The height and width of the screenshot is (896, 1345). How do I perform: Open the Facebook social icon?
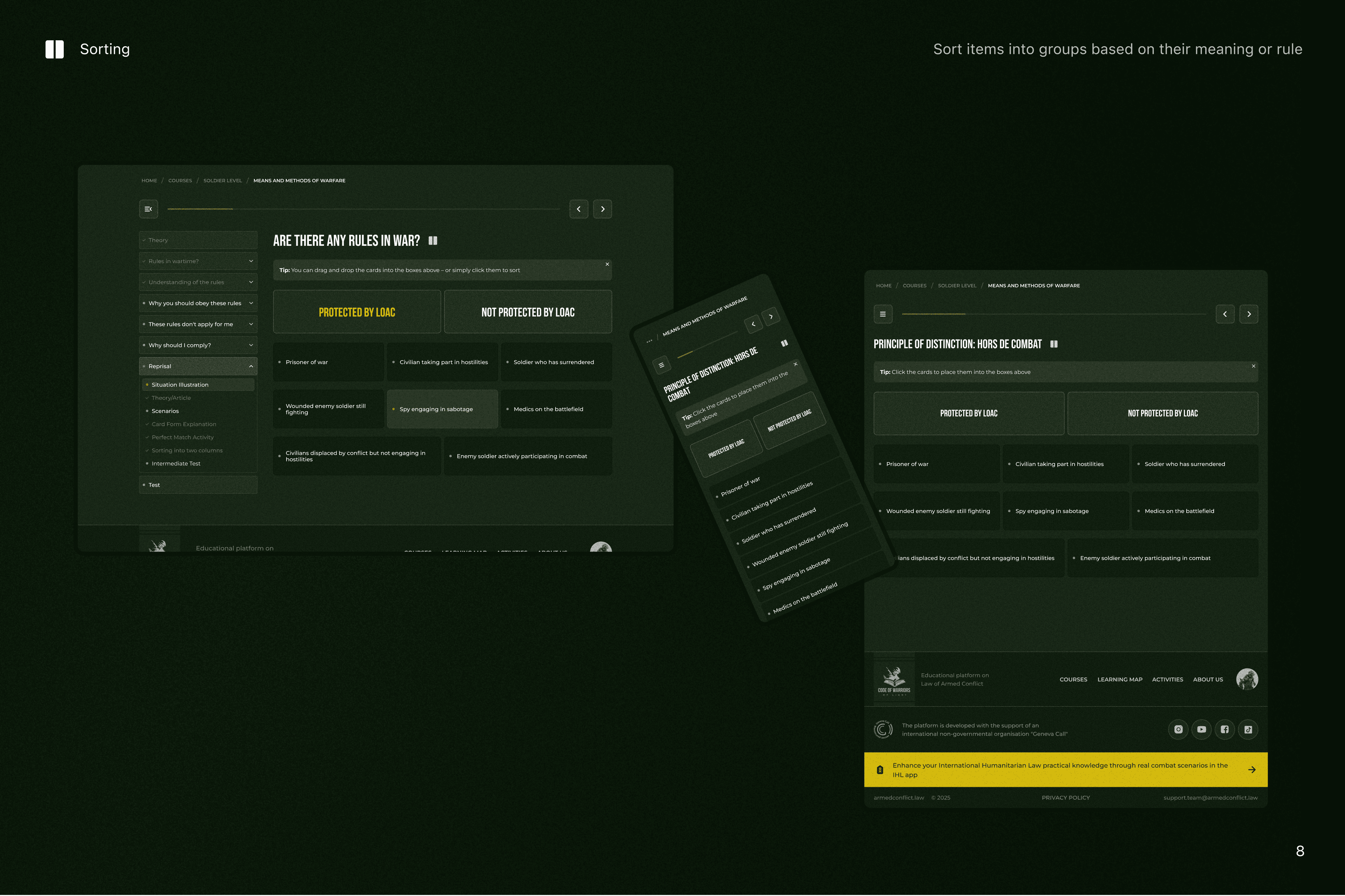[1225, 730]
